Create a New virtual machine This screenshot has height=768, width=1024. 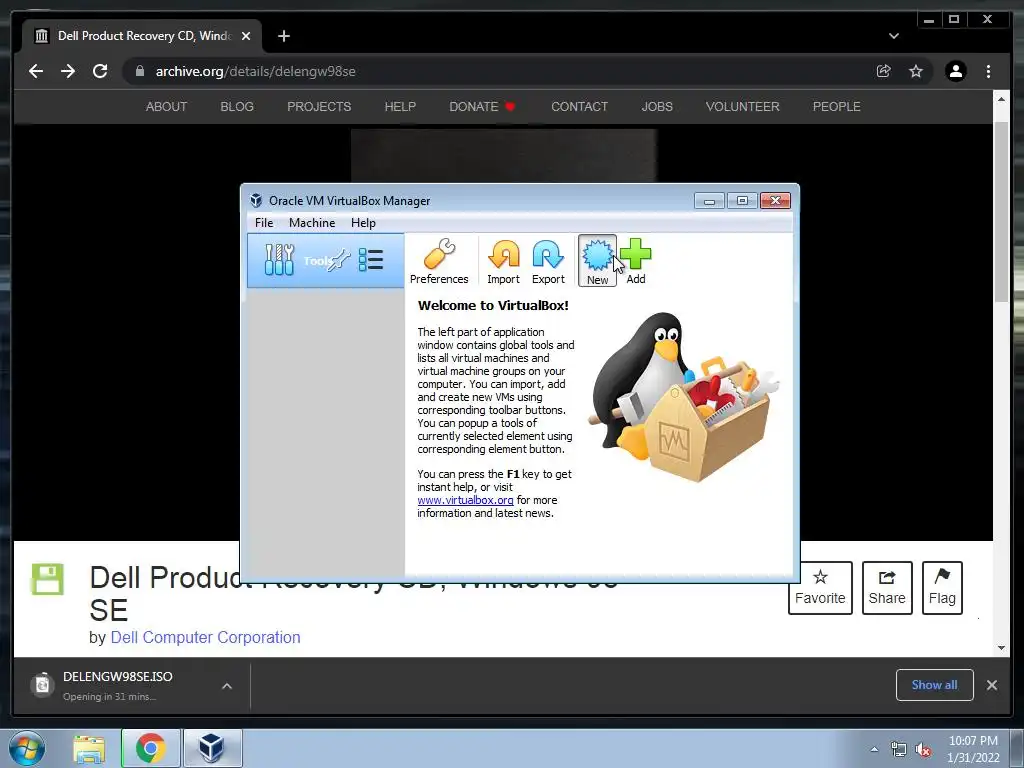pyautogui.click(x=597, y=261)
